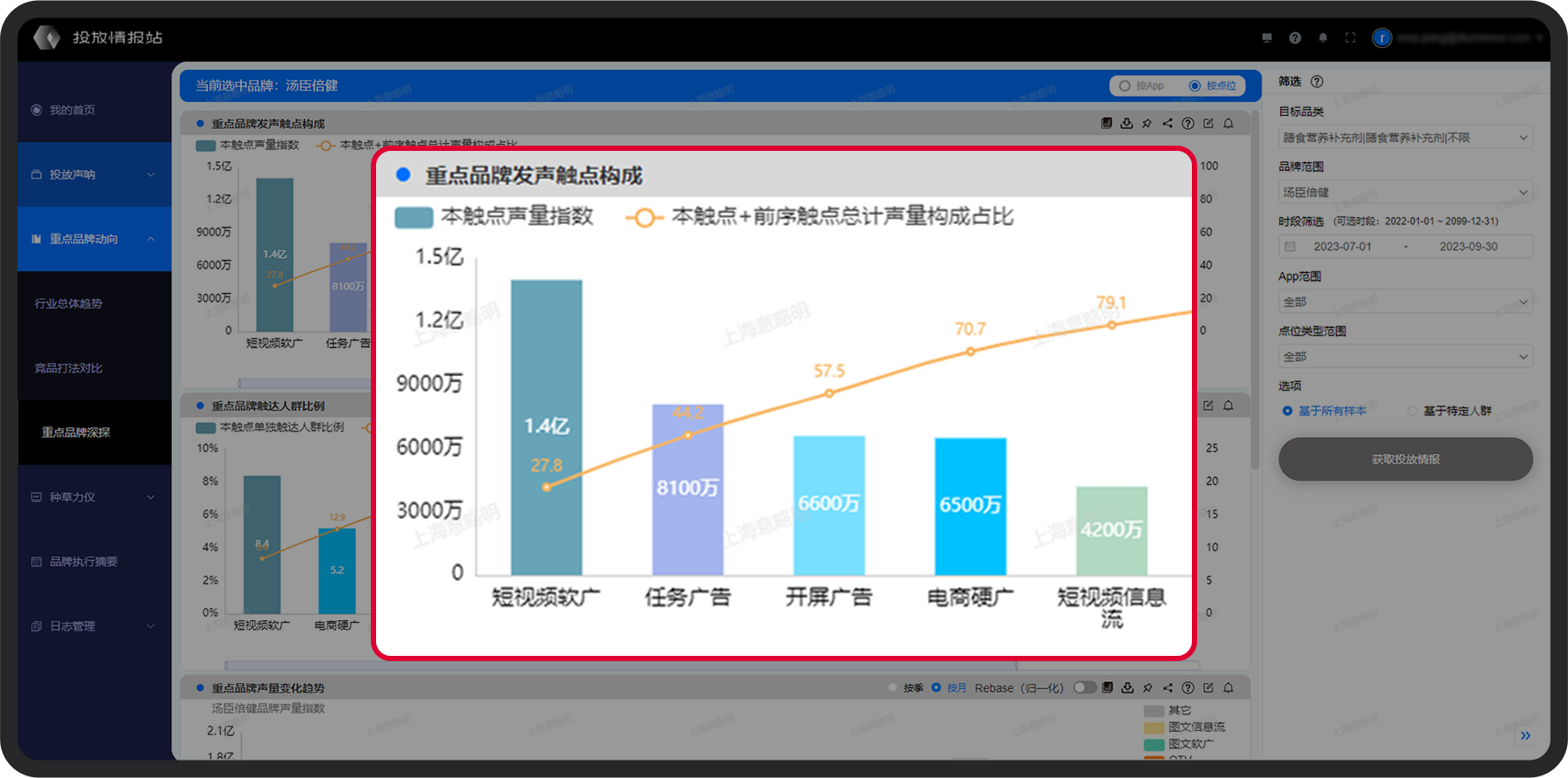Click 重点品牌声量变化趋势 panel title
Viewport: 1568px width, 778px height.
(268, 688)
